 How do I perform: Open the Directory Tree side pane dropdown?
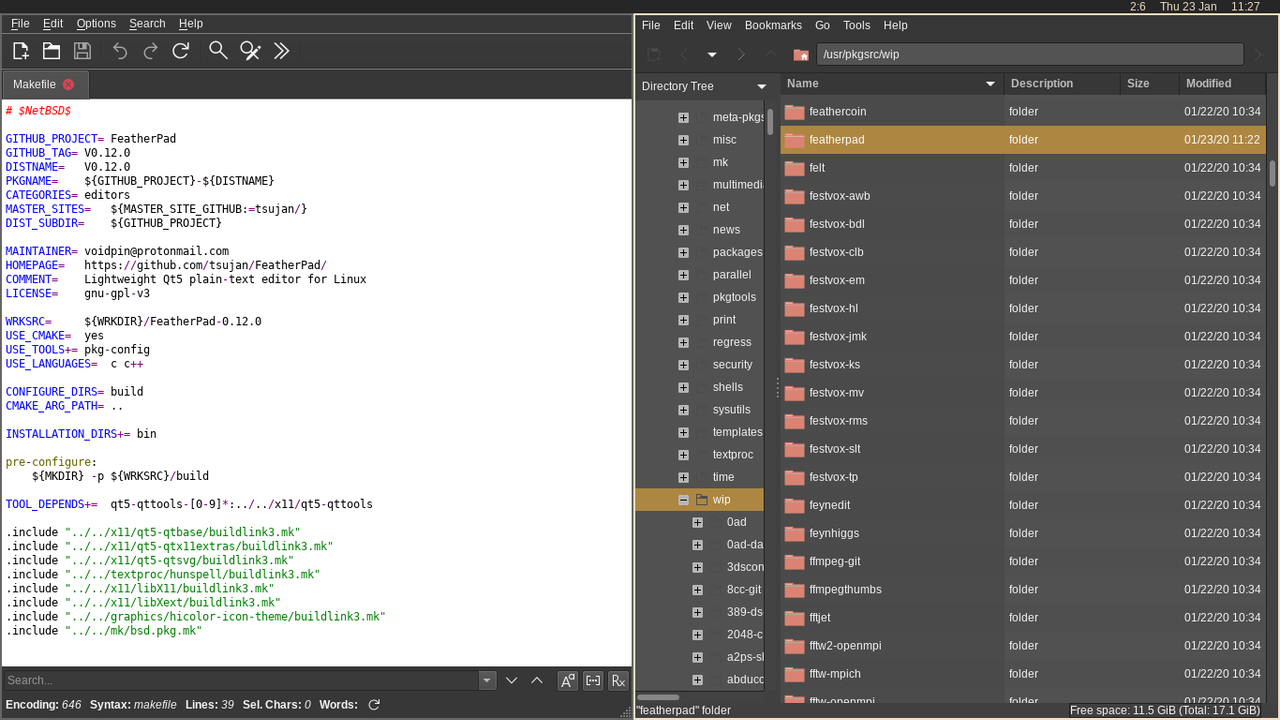point(761,86)
